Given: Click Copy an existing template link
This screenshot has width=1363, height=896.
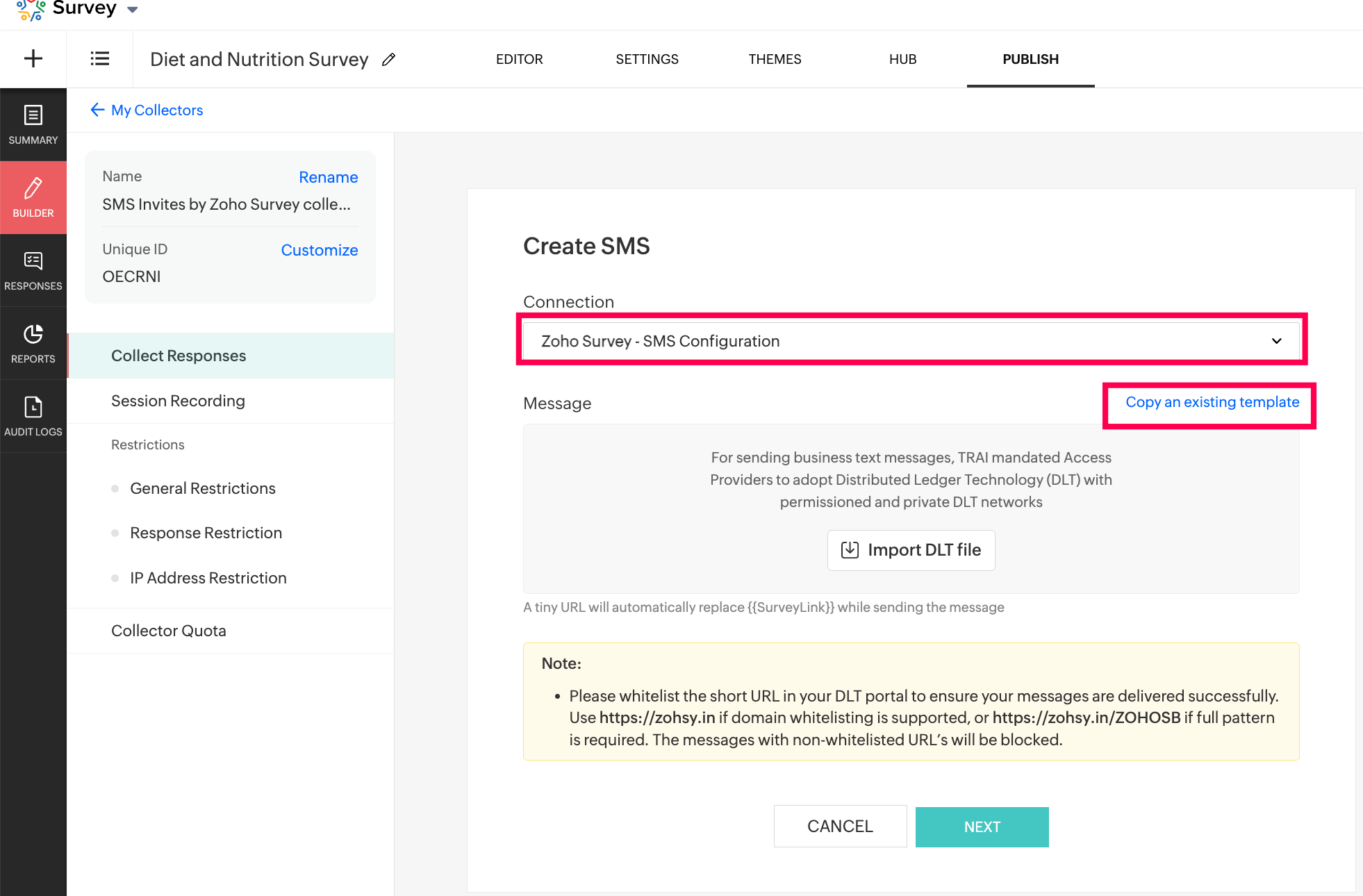Looking at the screenshot, I should click(1212, 402).
